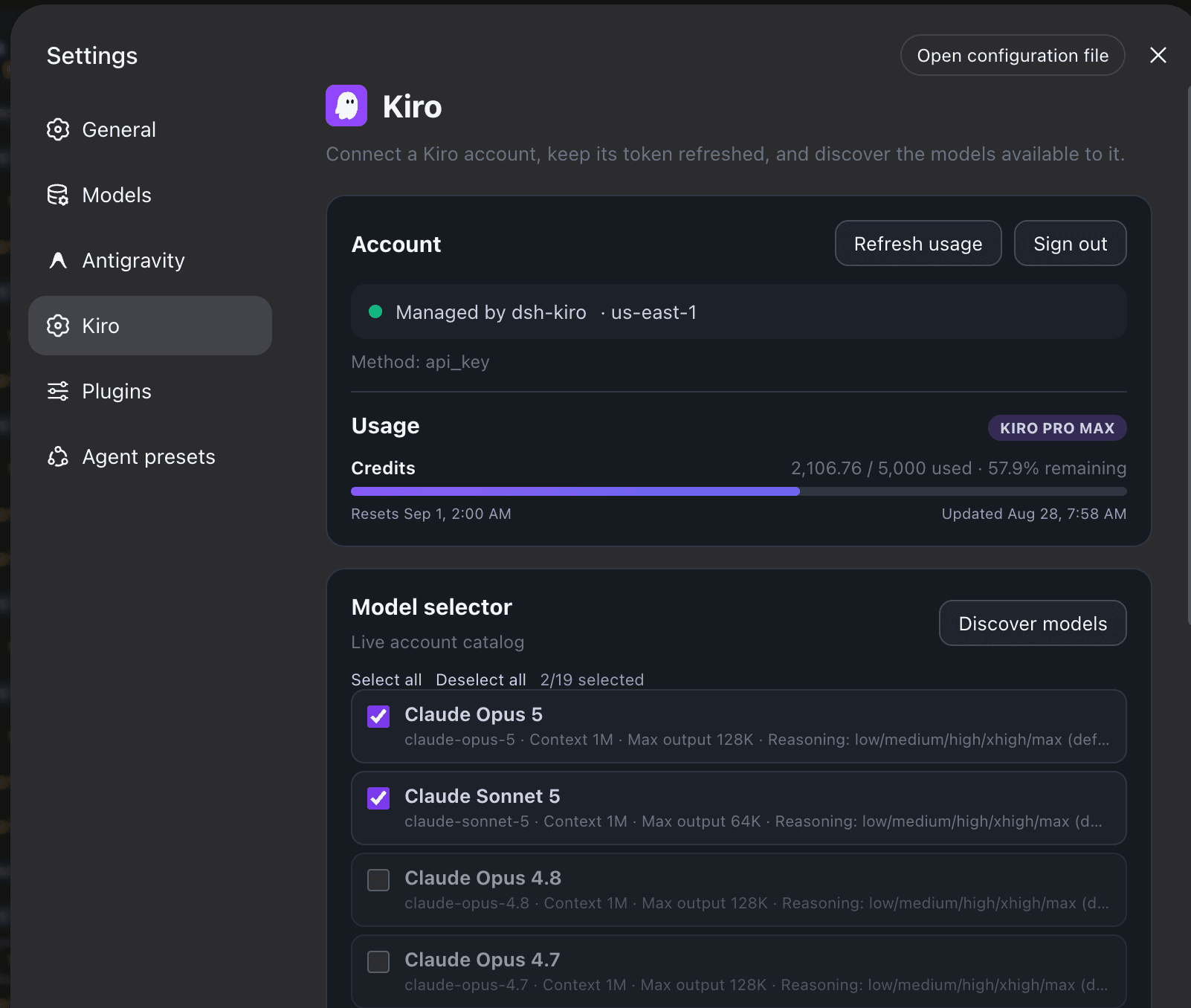Click the Claude Opus 4.7 model name
Viewport: 1191px width, 1008px height.
pyautogui.click(x=482, y=960)
